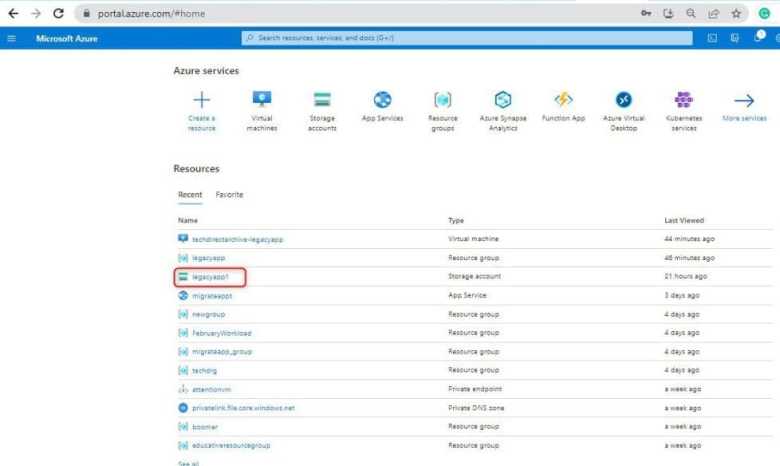Open the directories and subscriptions filter icon
Viewport: 780px width, 466px height.
point(735,38)
